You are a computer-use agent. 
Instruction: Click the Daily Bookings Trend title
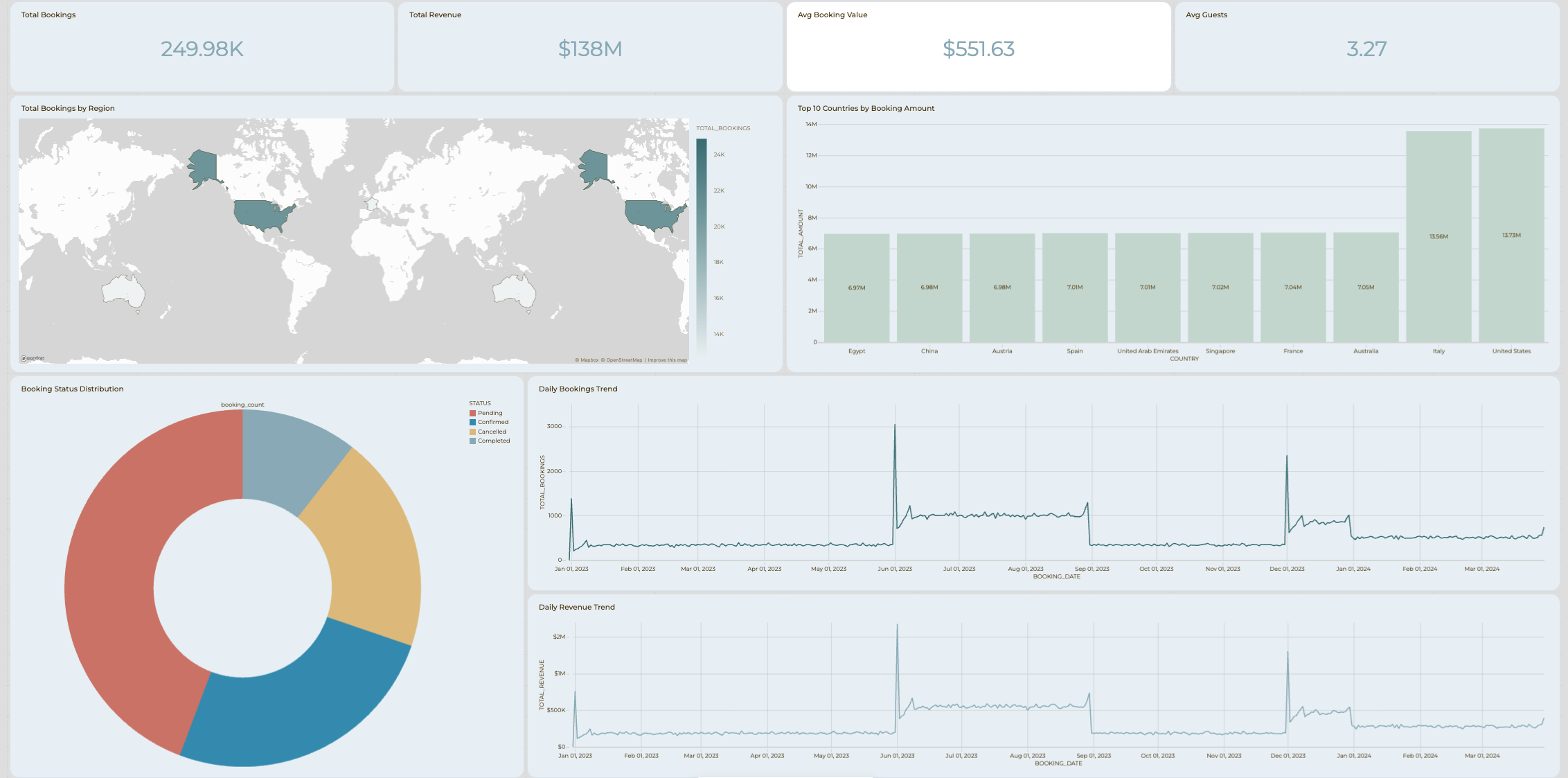coord(578,389)
